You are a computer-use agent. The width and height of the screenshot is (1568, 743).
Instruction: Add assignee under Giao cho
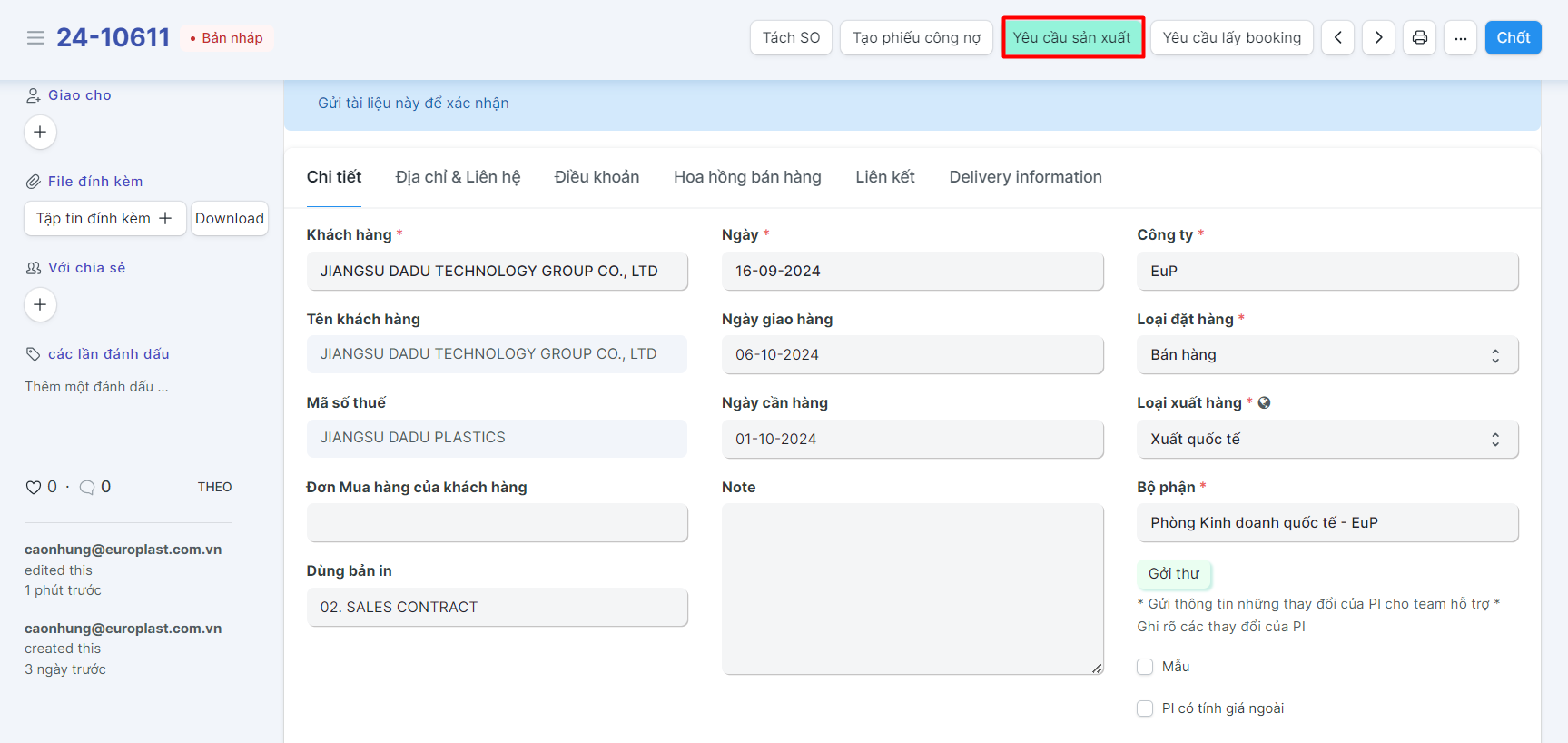[40, 132]
